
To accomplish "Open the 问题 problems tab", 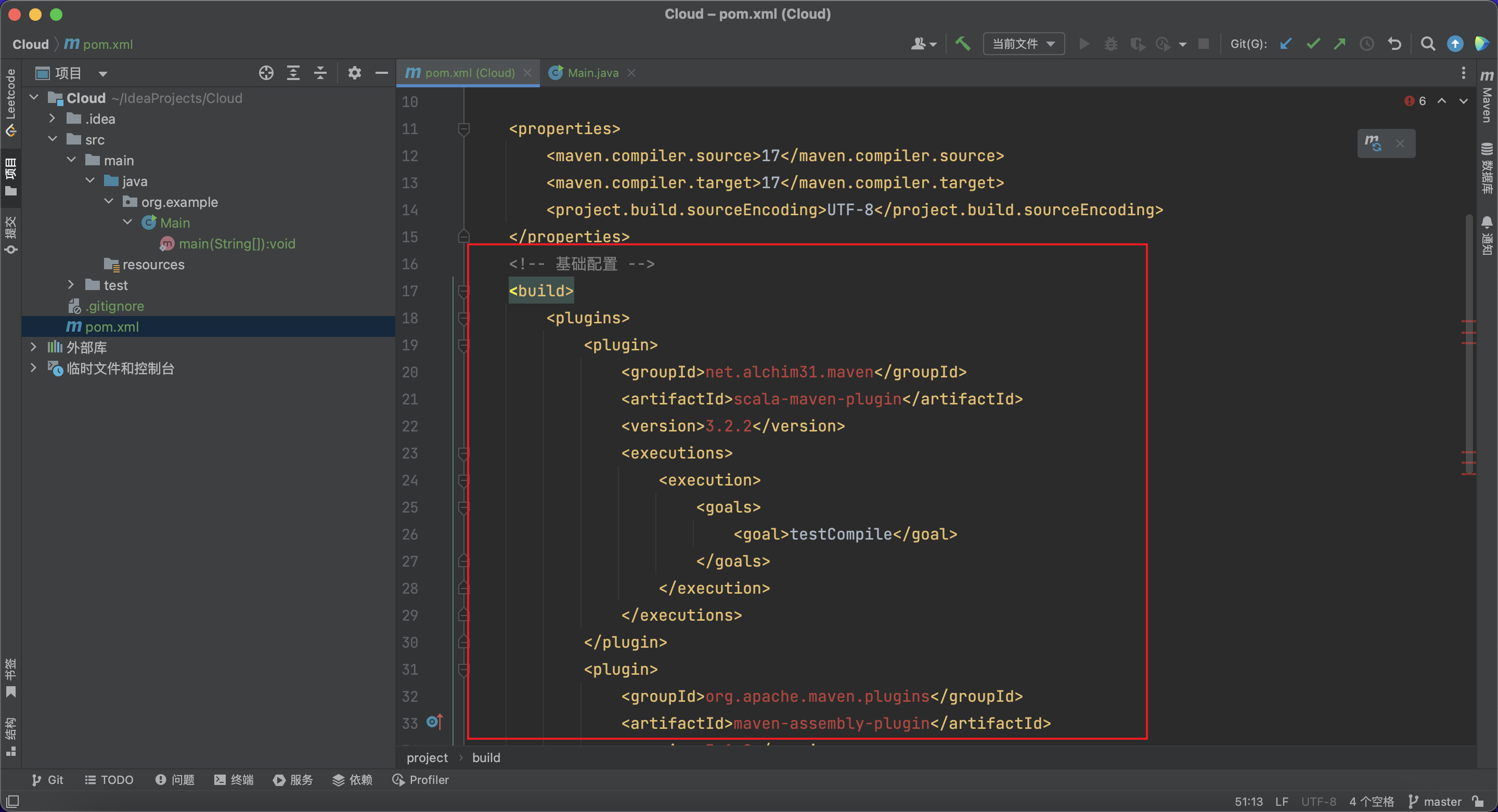I will [x=175, y=779].
